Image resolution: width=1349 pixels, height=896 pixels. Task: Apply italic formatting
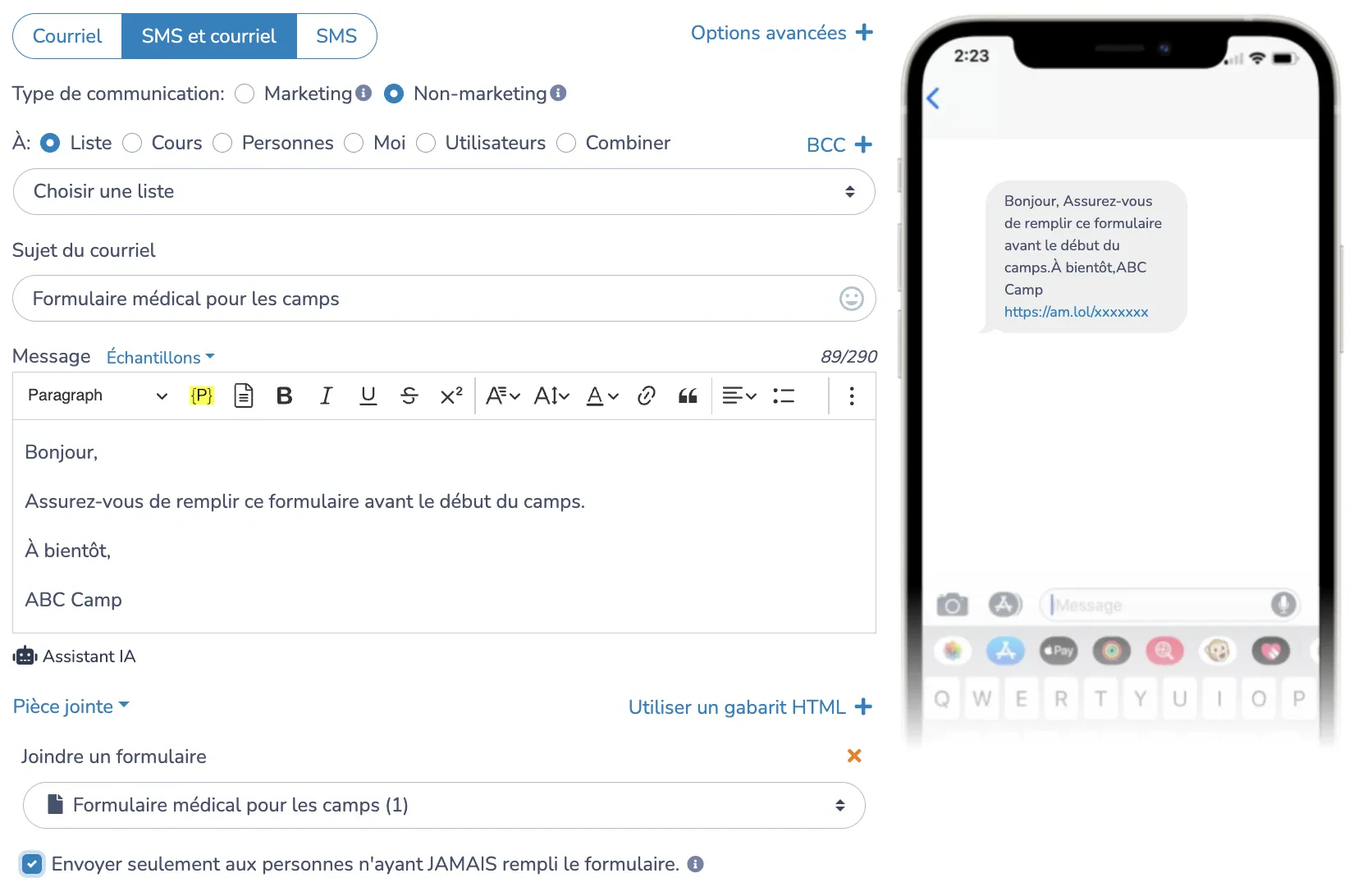click(x=326, y=396)
